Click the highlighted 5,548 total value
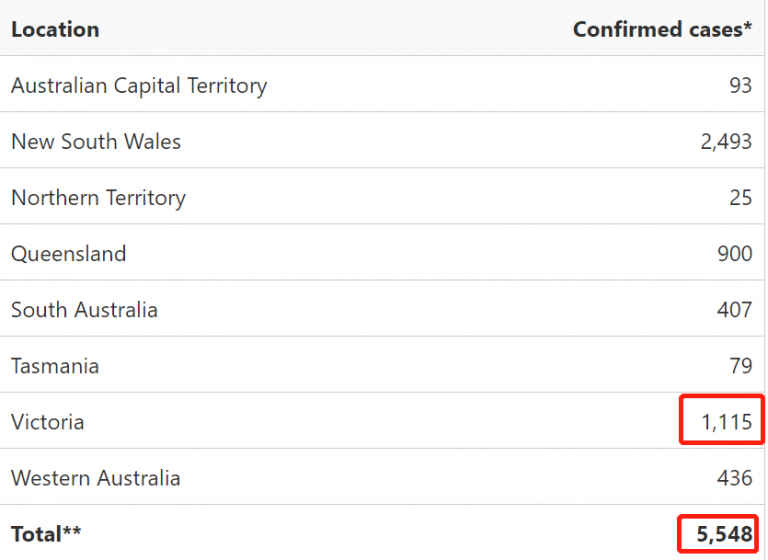This screenshot has width=768, height=560. [724, 535]
